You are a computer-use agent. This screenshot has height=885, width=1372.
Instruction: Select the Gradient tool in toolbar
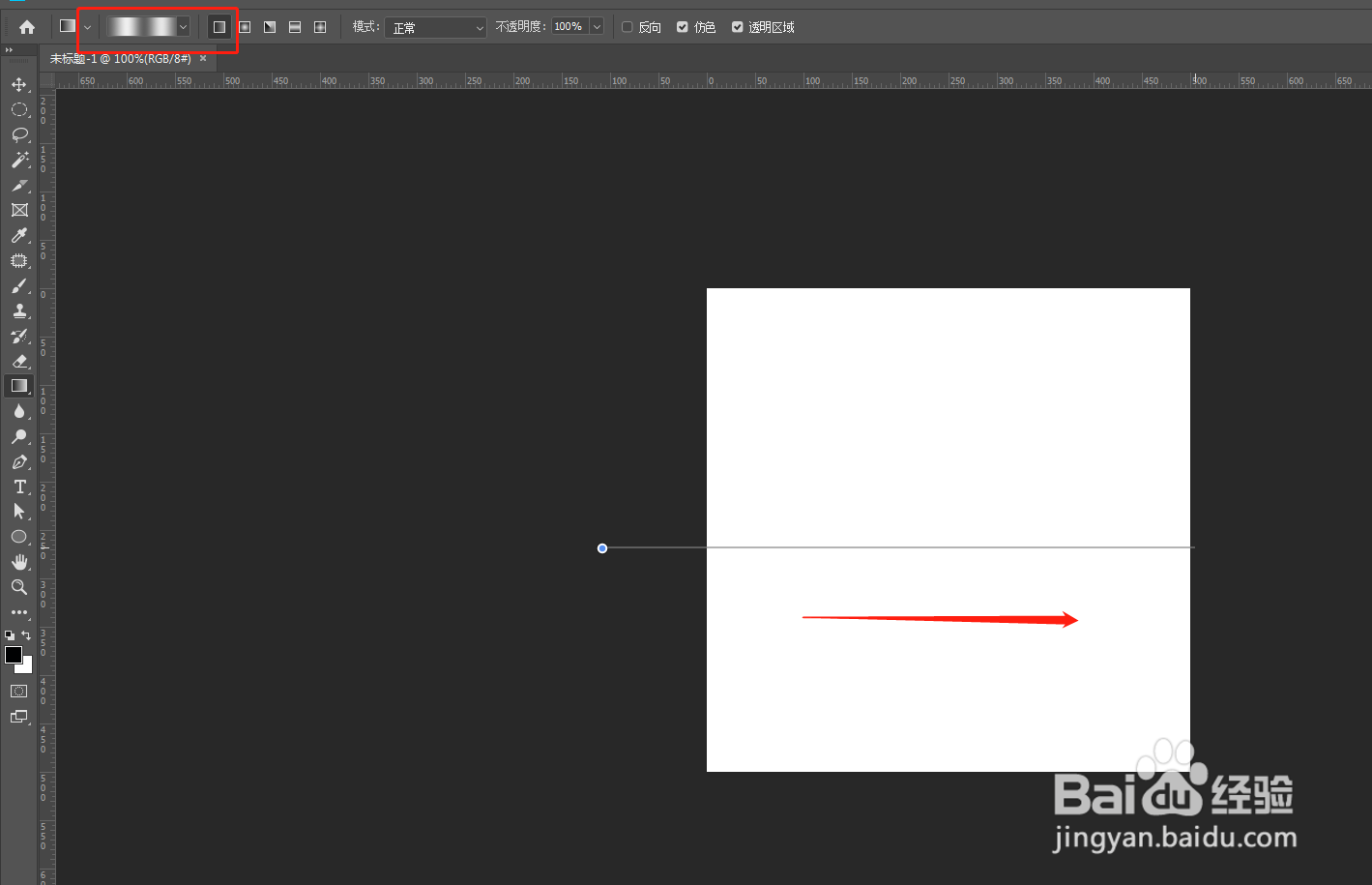point(19,386)
